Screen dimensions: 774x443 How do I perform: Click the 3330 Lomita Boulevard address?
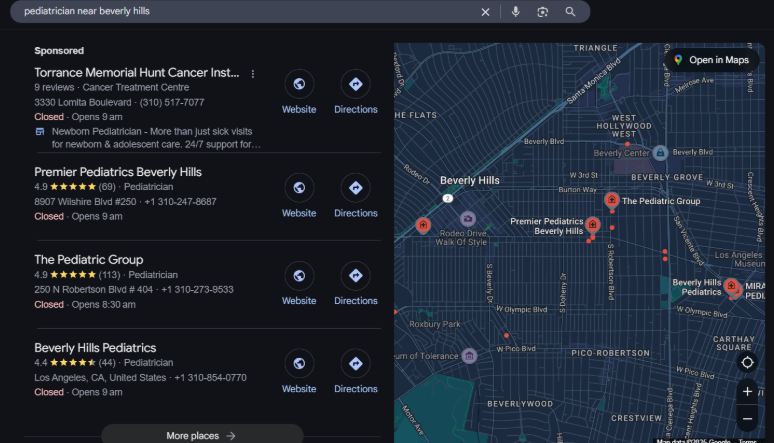point(82,102)
